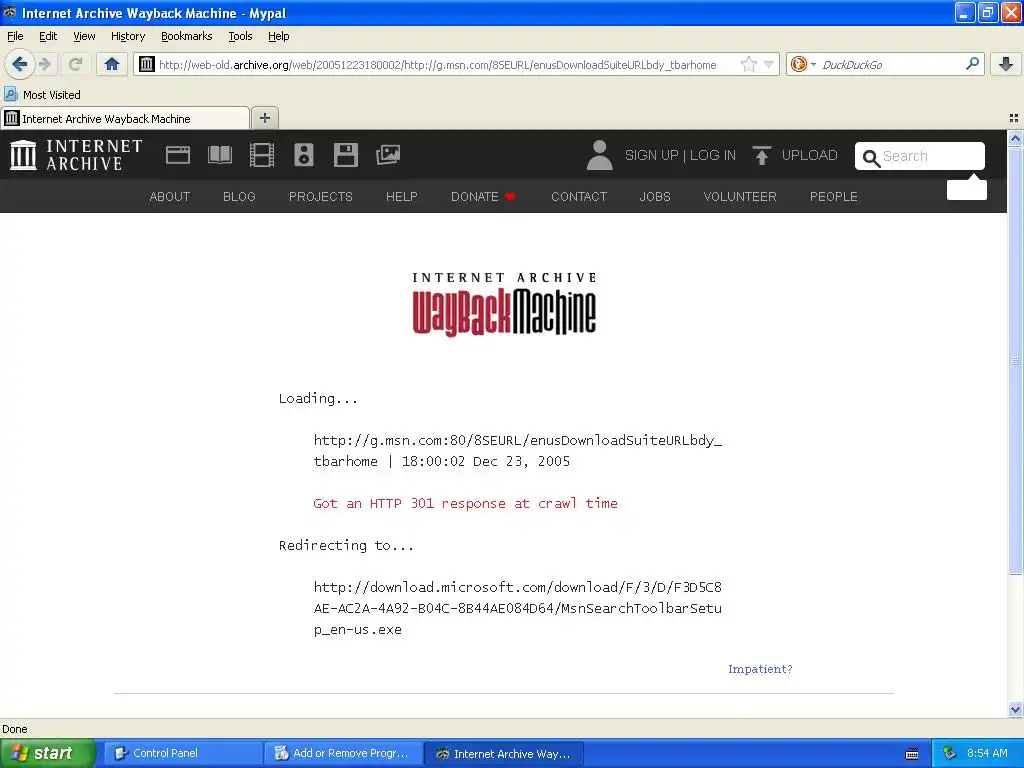Click BLOG in the archive nav bar
The image size is (1024, 768).
[x=239, y=197]
